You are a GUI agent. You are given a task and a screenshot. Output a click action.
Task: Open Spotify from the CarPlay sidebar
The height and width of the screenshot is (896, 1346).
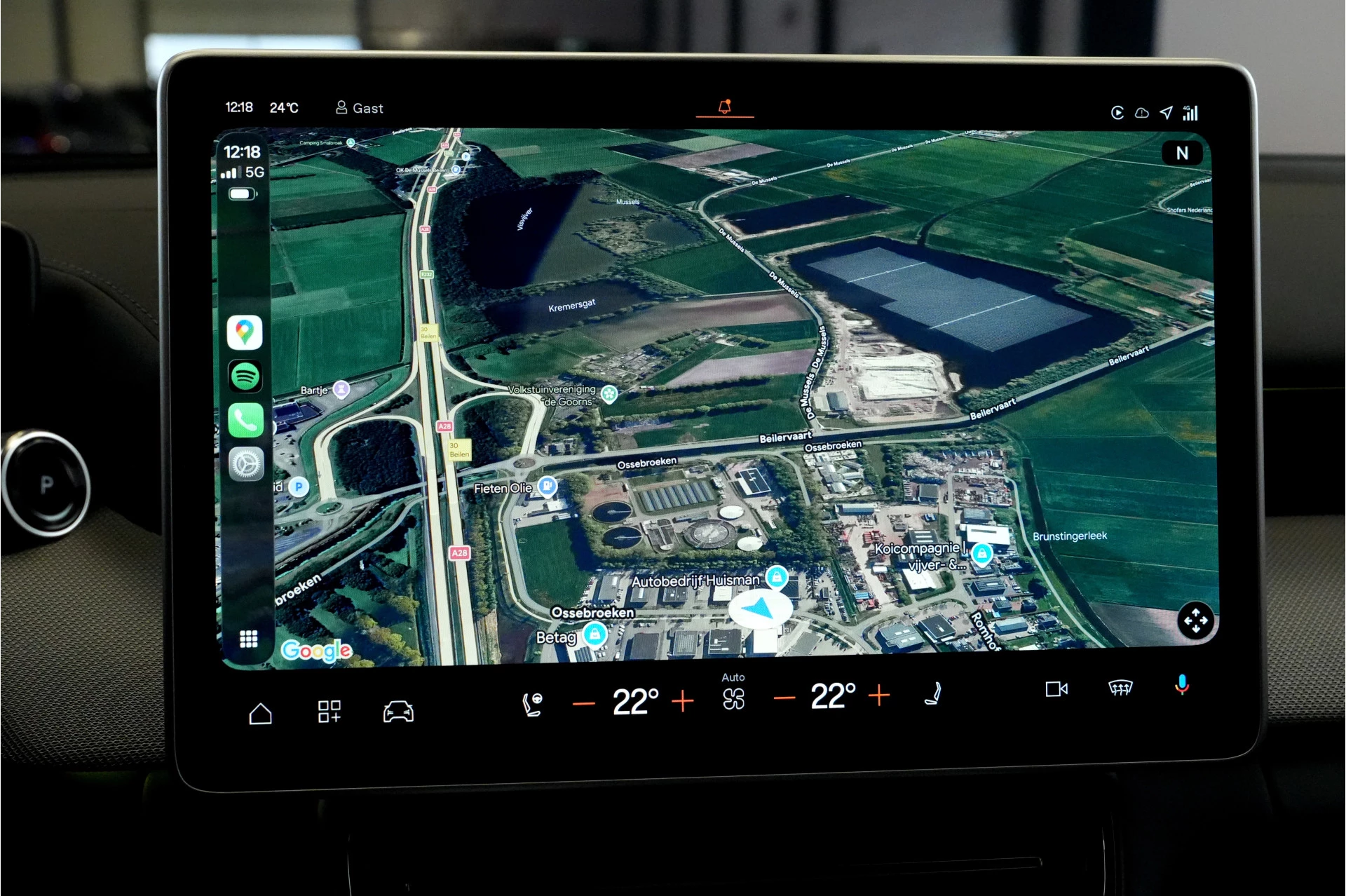tap(245, 376)
